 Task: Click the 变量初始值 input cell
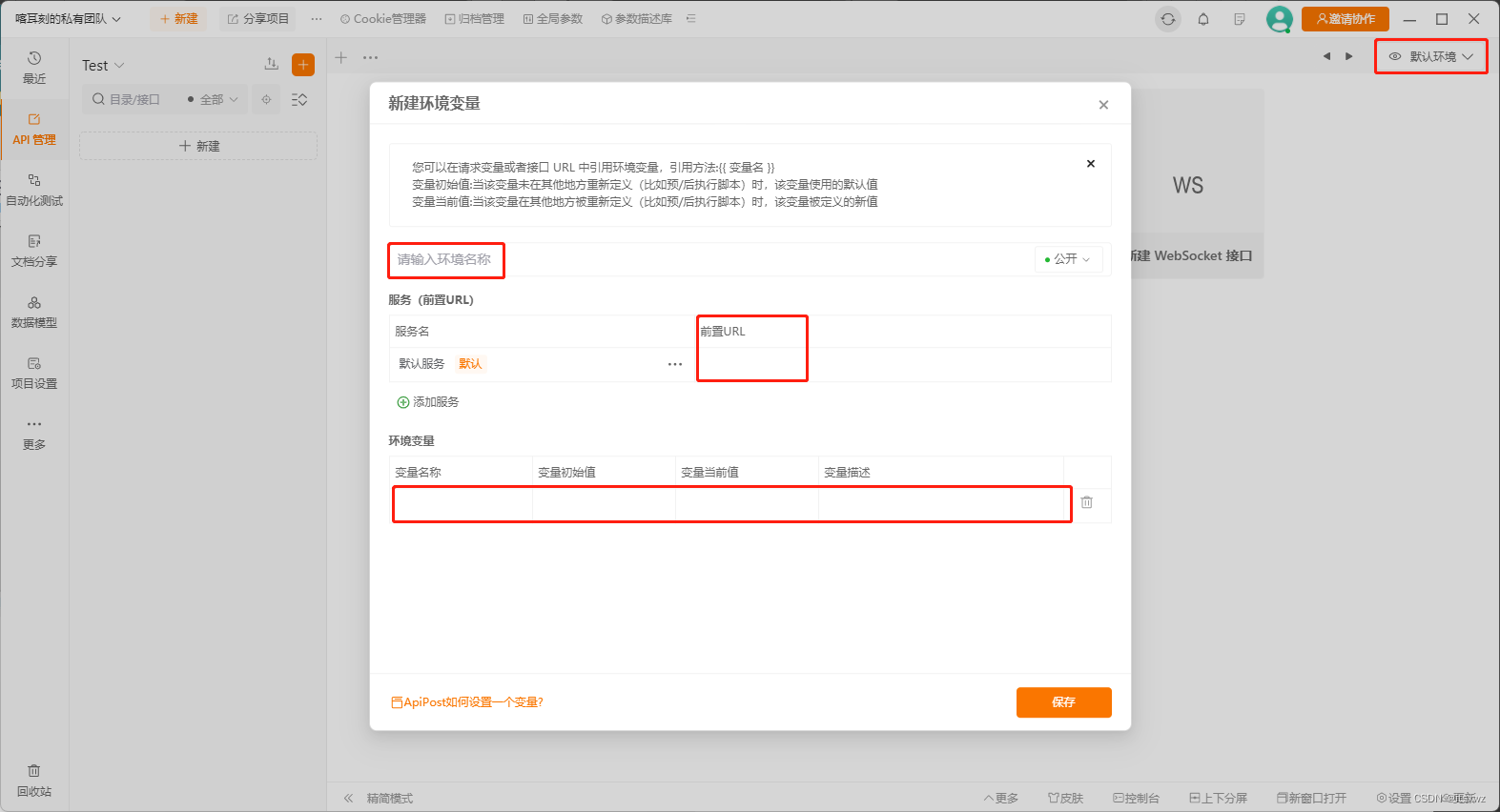pos(605,504)
